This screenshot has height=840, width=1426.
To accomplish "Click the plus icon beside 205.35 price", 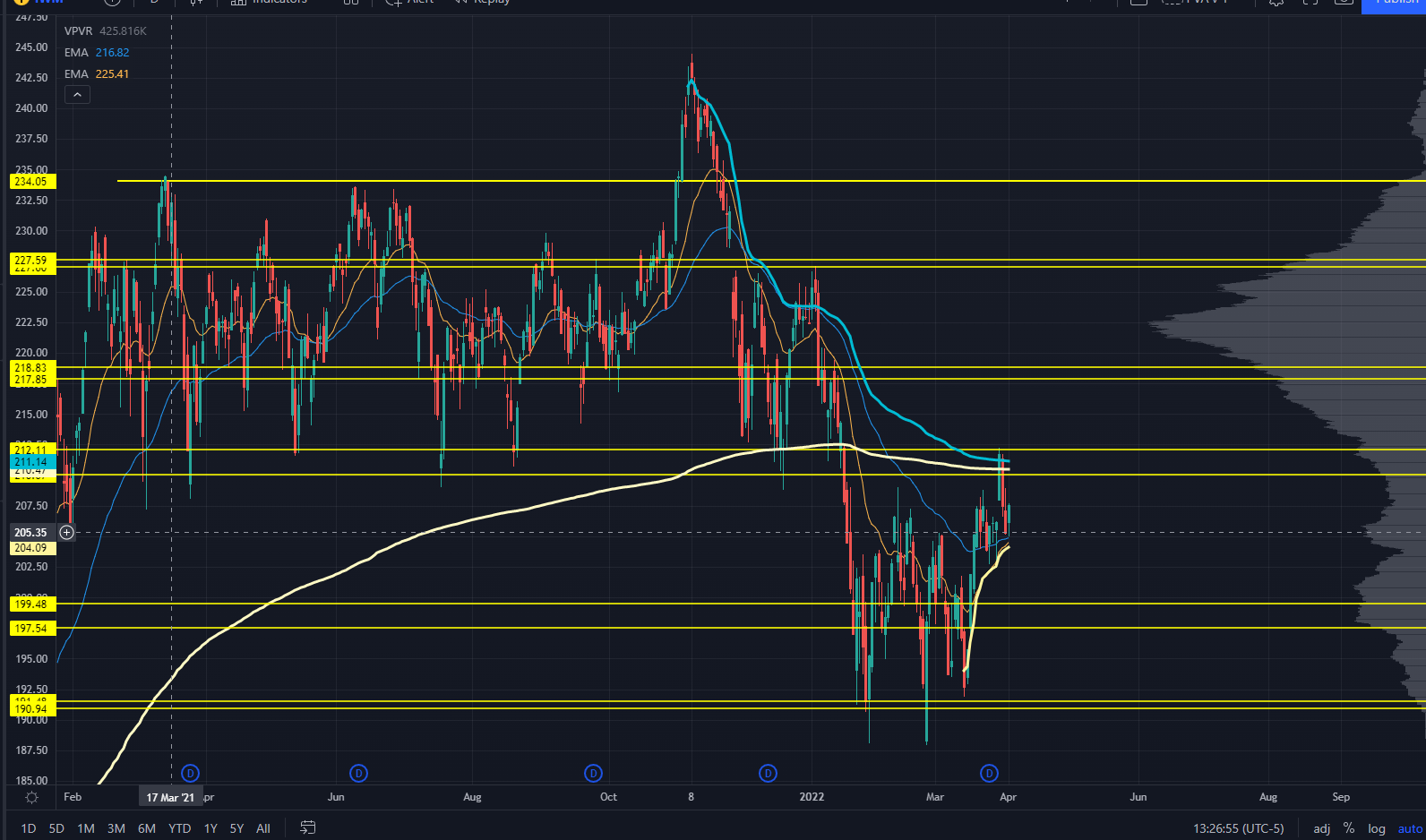I will pyautogui.click(x=66, y=532).
